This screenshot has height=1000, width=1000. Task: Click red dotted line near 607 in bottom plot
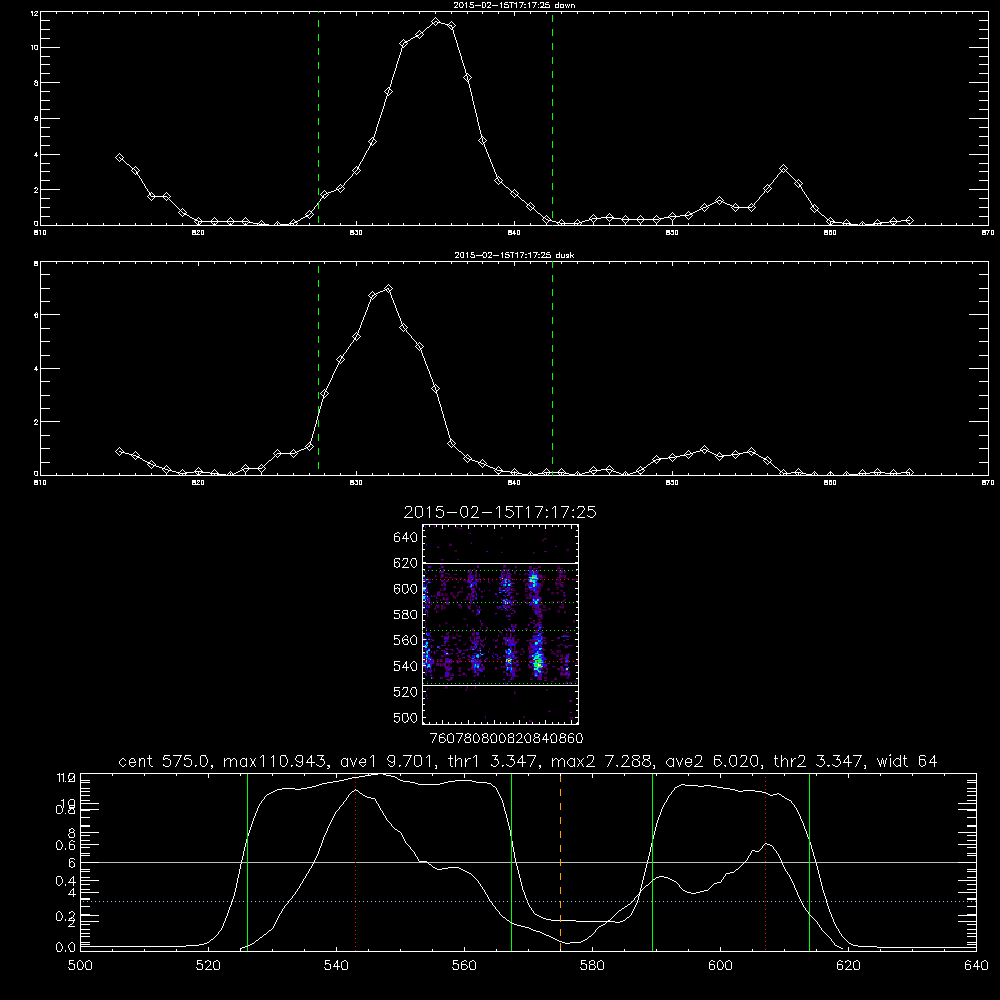point(765,862)
